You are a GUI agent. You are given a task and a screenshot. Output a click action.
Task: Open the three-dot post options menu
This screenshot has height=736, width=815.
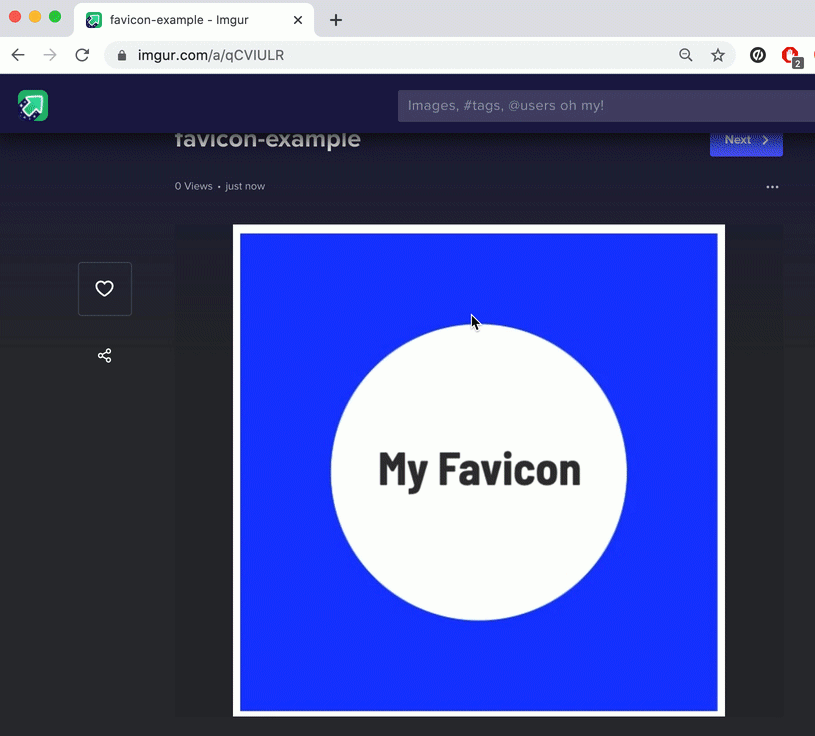pyautogui.click(x=772, y=187)
